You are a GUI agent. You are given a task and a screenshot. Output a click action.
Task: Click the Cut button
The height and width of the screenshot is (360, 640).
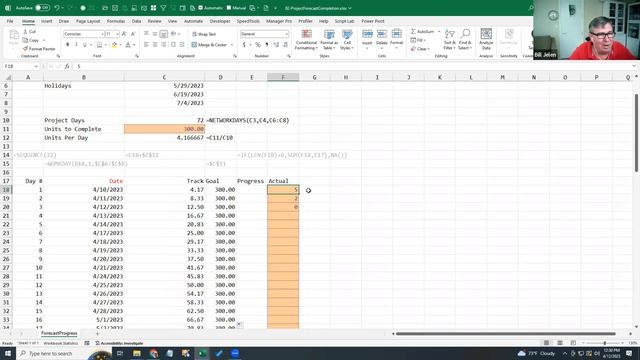(30, 31)
